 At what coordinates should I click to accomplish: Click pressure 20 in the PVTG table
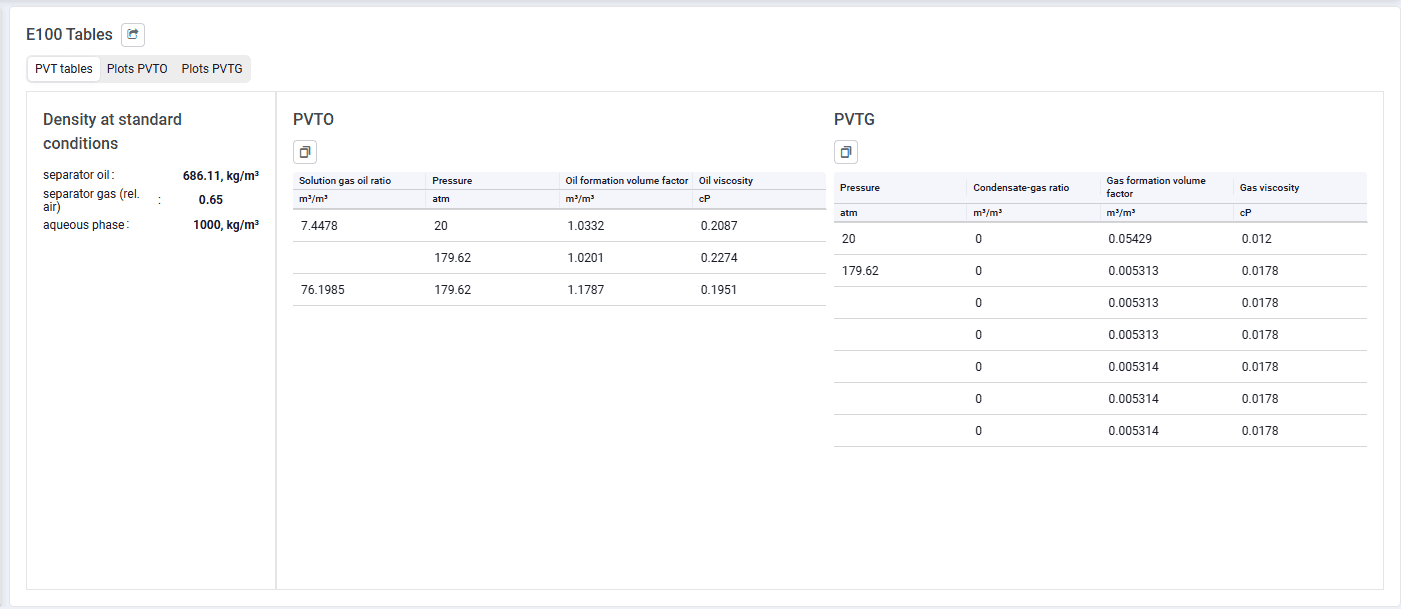849,239
